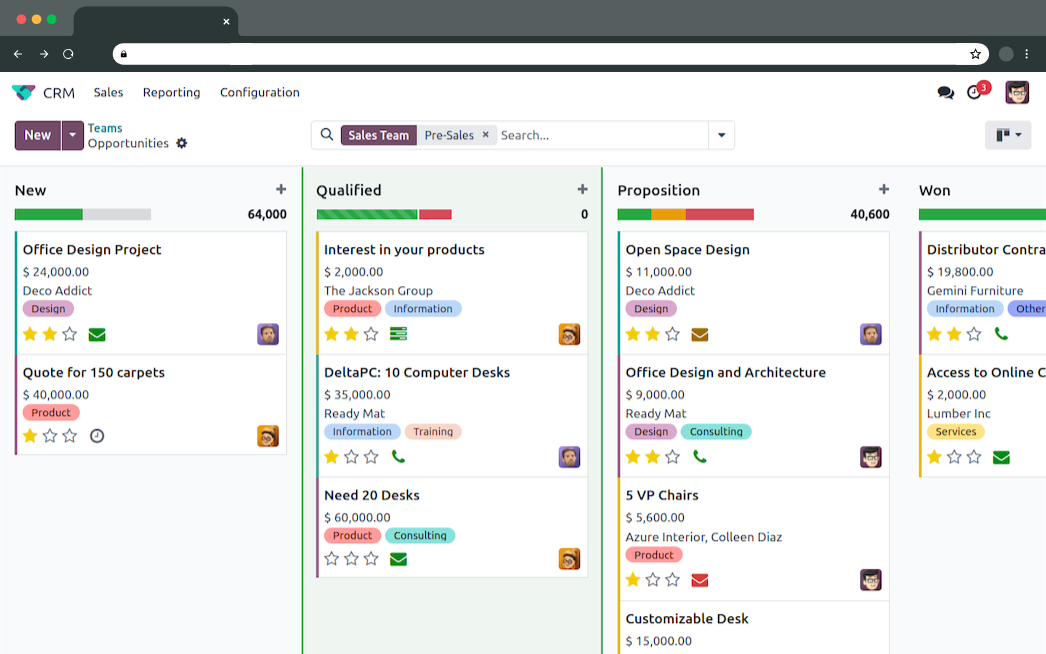This screenshot has height=654, width=1046.
Task: Click plus icon in Proposition column header
Action: [883, 190]
